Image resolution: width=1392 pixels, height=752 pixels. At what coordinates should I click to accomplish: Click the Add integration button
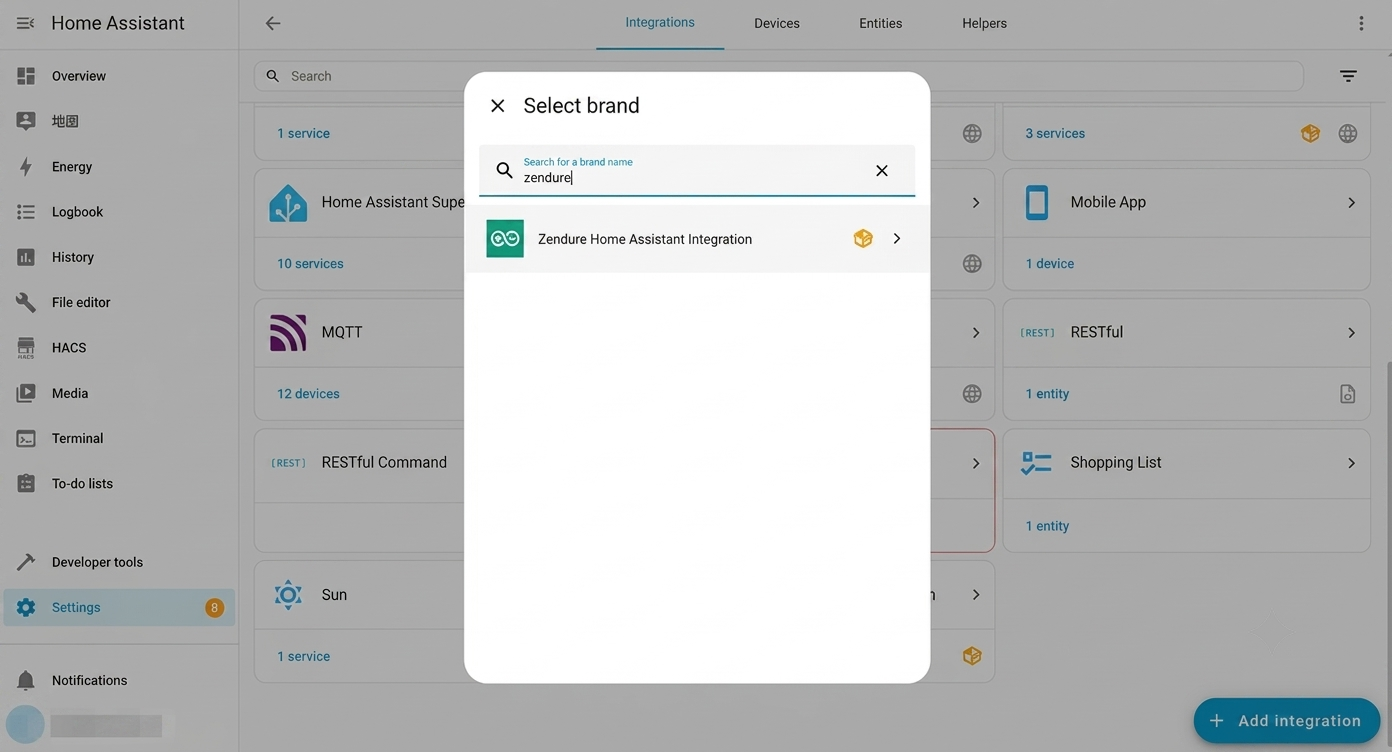tap(1286, 721)
